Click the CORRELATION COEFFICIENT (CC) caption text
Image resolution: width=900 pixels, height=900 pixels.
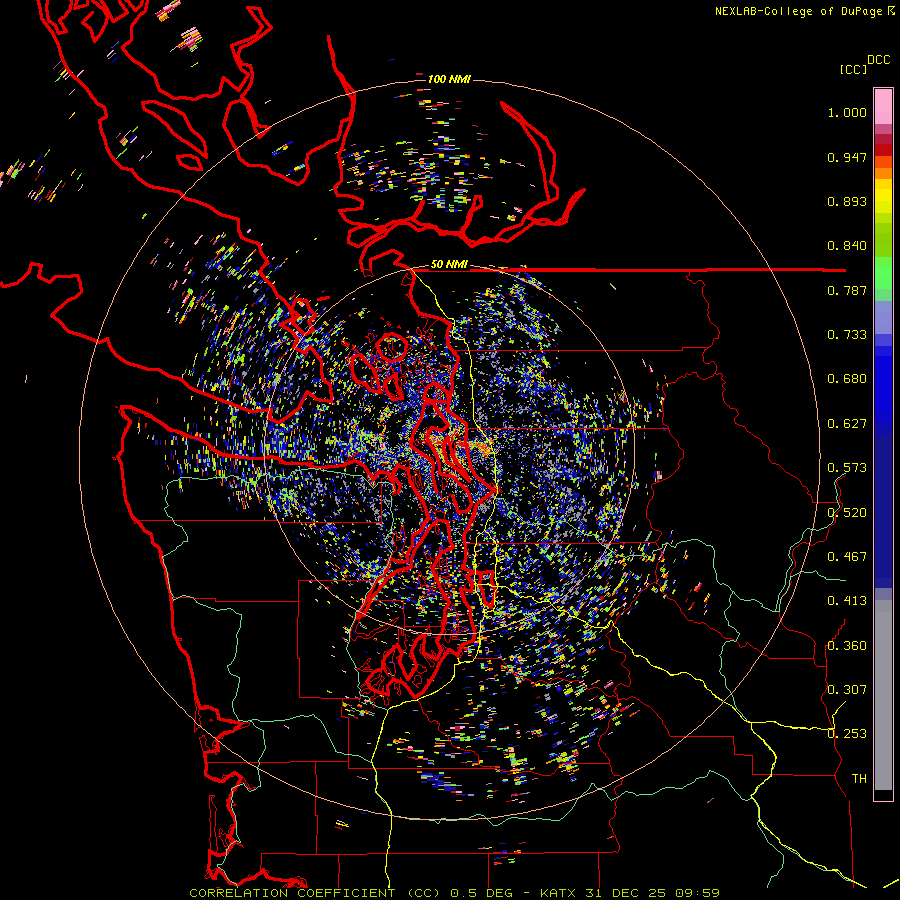[x=315, y=893]
